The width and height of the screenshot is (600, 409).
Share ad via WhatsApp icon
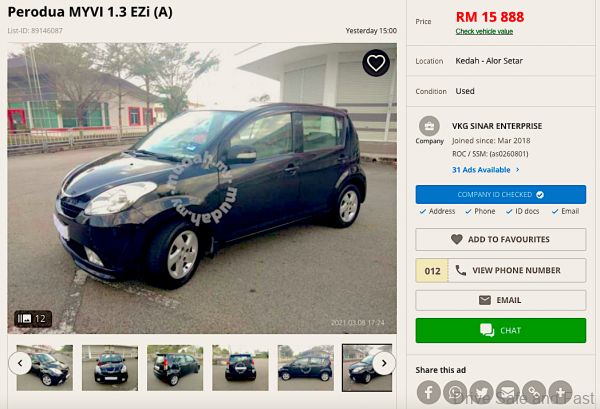pos(455,392)
